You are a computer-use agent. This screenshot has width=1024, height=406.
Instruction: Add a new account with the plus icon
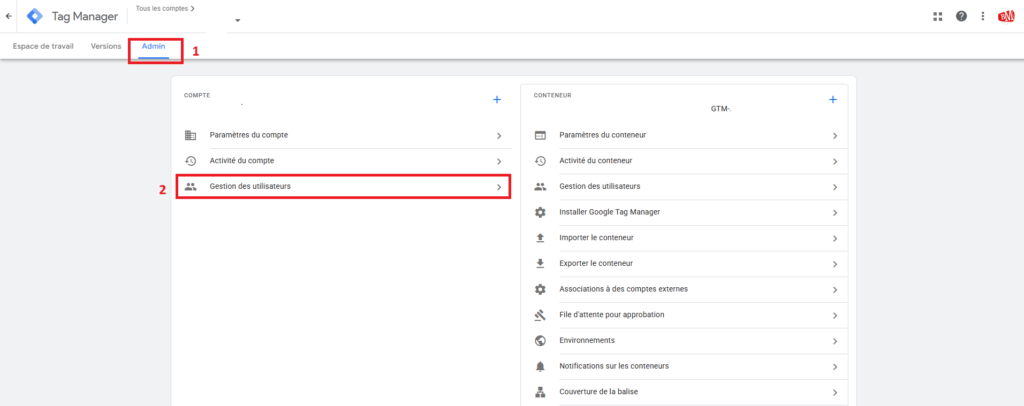tap(497, 100)
